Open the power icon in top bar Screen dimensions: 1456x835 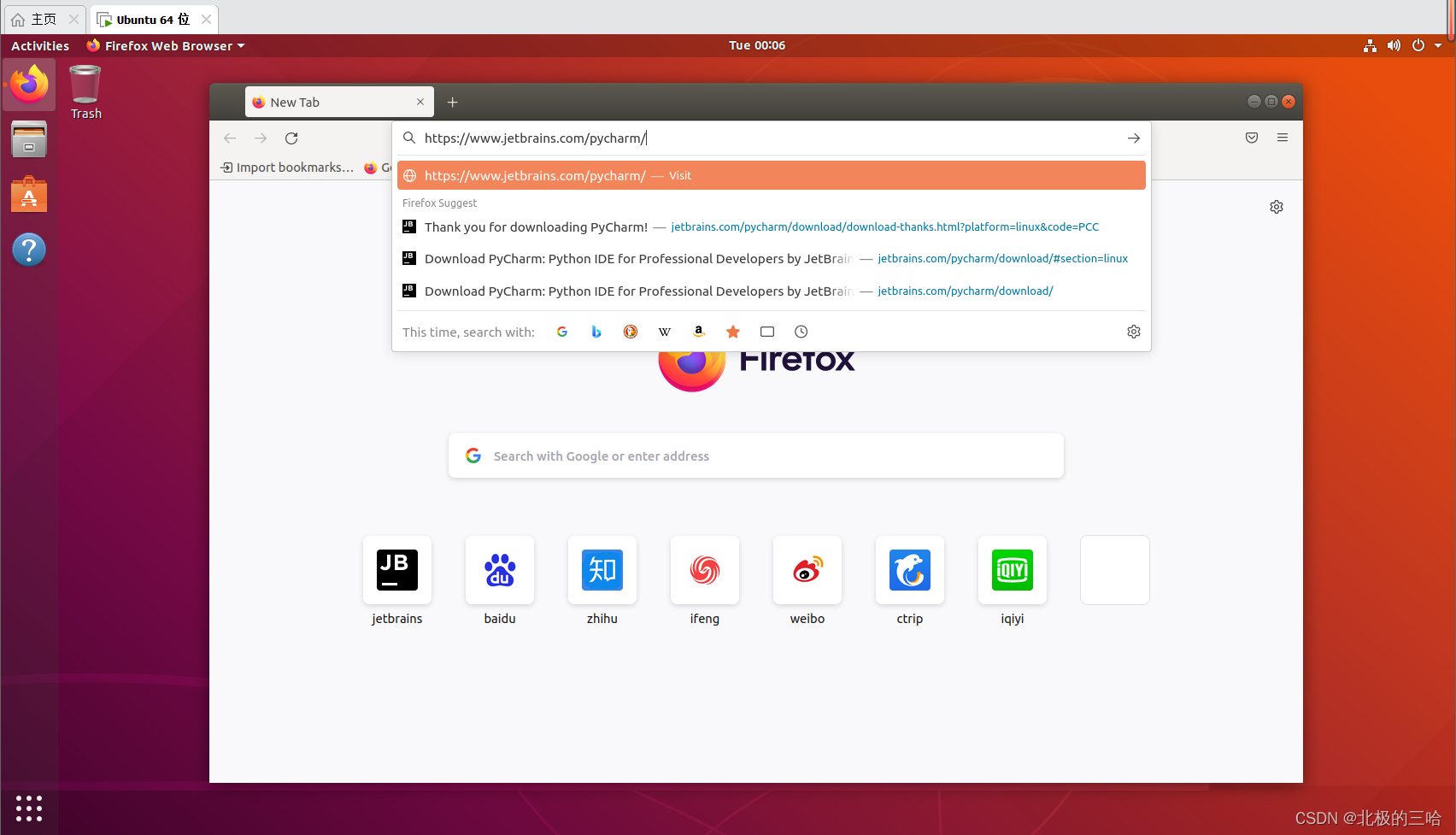[x=1418, y=46]
